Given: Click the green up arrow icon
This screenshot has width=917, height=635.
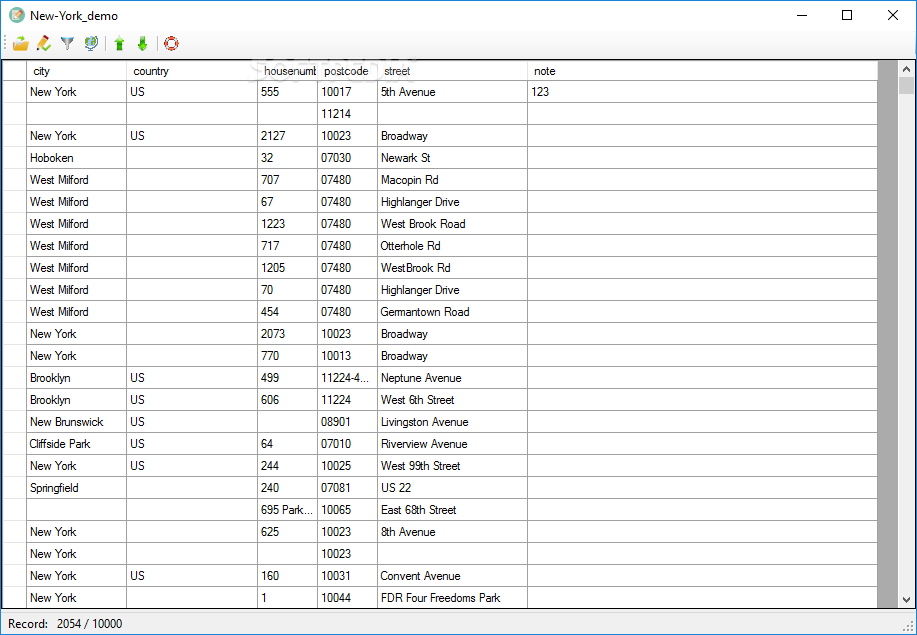Looking at the screenshot, I should pos(119,43).
